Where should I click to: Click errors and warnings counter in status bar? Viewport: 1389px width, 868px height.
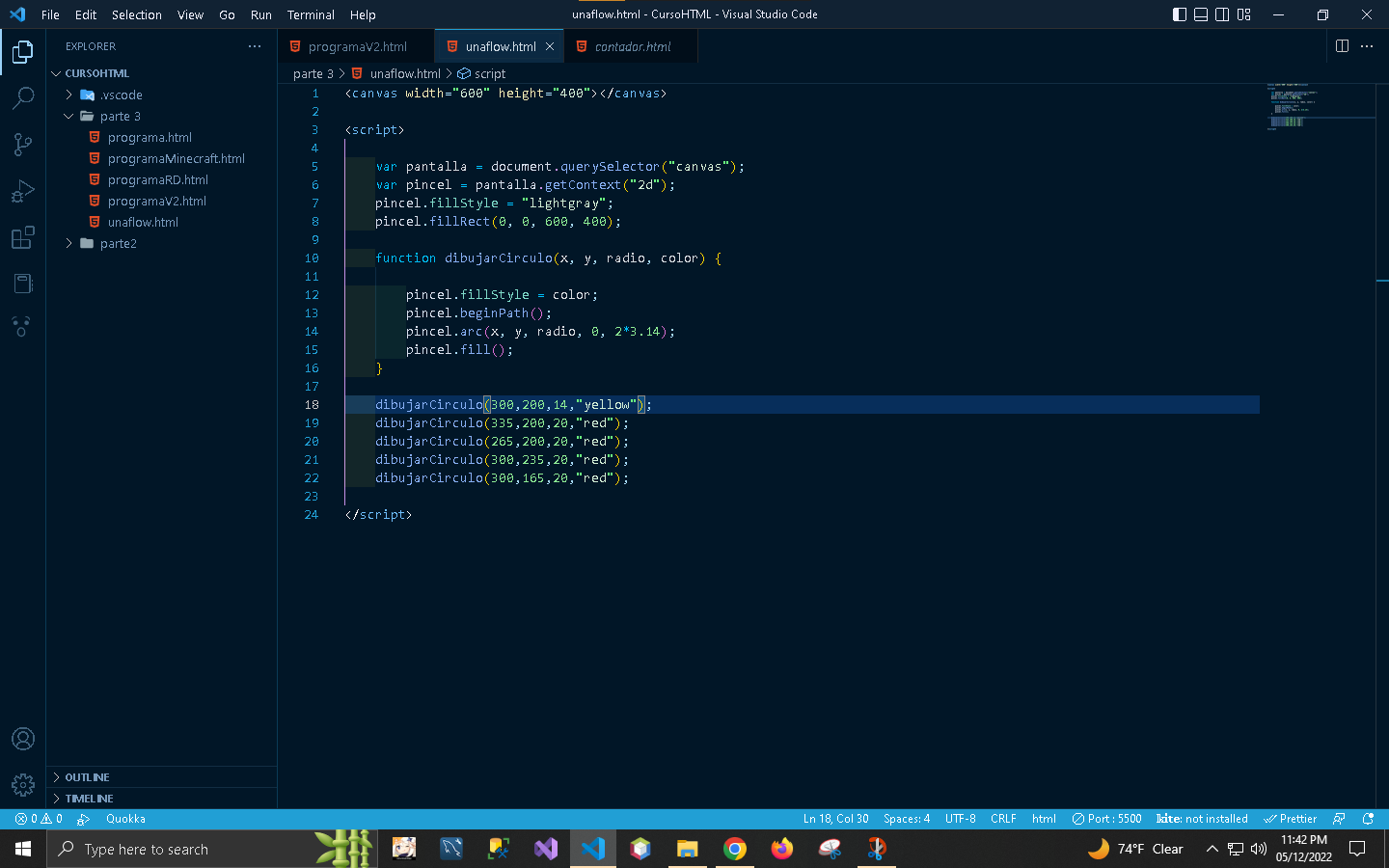[x=39, y=819]
